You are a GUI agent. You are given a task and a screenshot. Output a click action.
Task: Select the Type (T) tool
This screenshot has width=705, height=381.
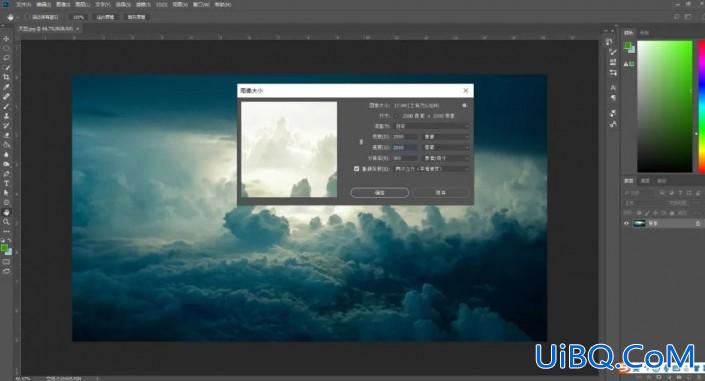tap(6, 184)
